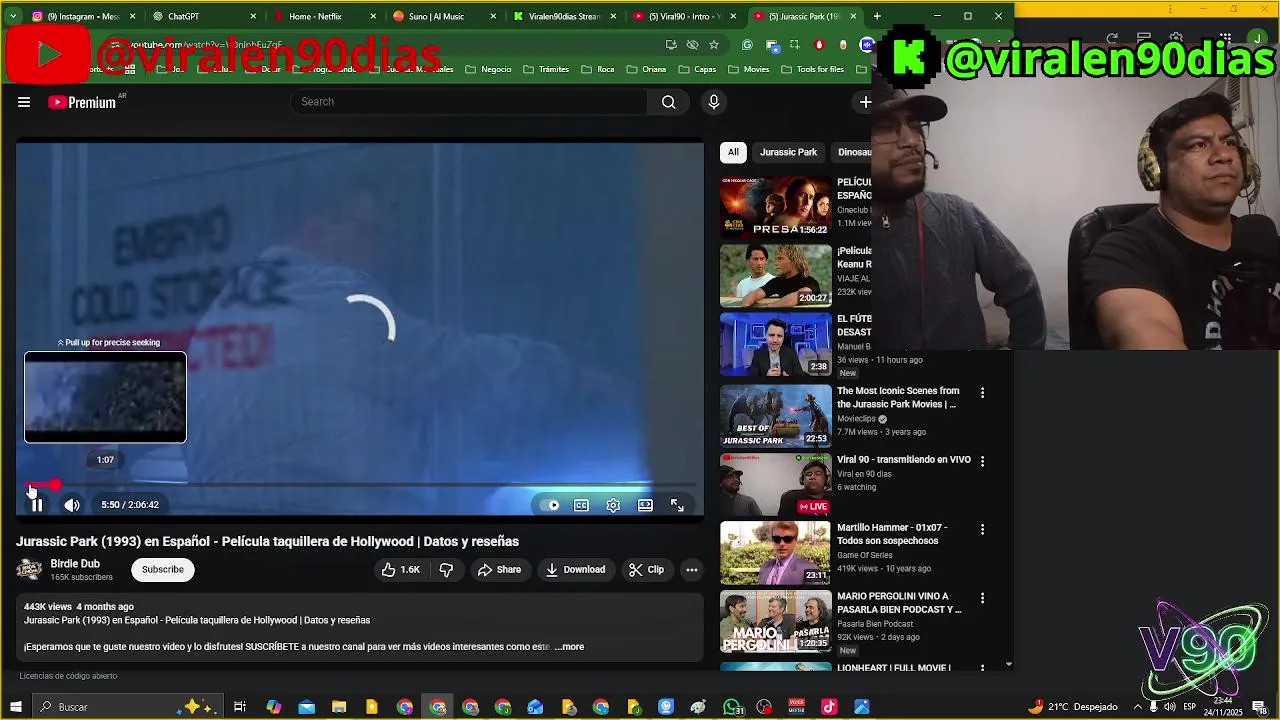
Task: Open the PRESA movie thumbnail
Action: click(776, 207)
